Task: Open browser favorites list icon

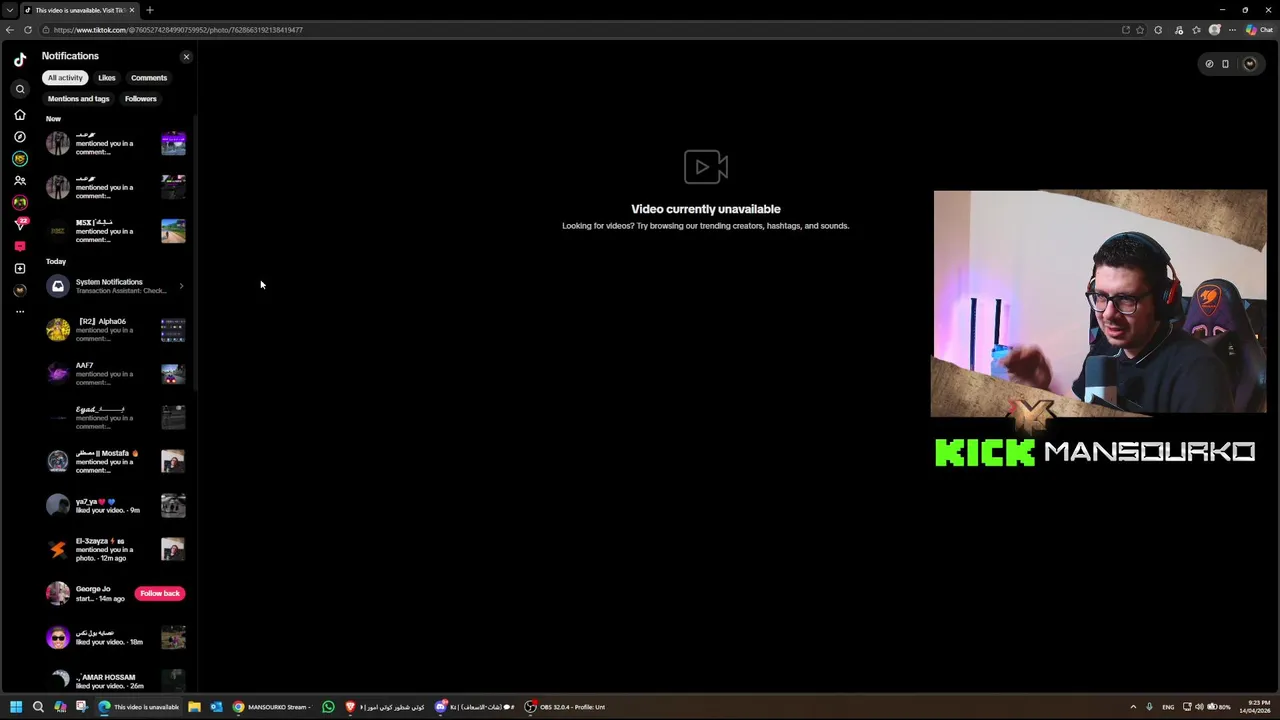Action: point(1196,30)
